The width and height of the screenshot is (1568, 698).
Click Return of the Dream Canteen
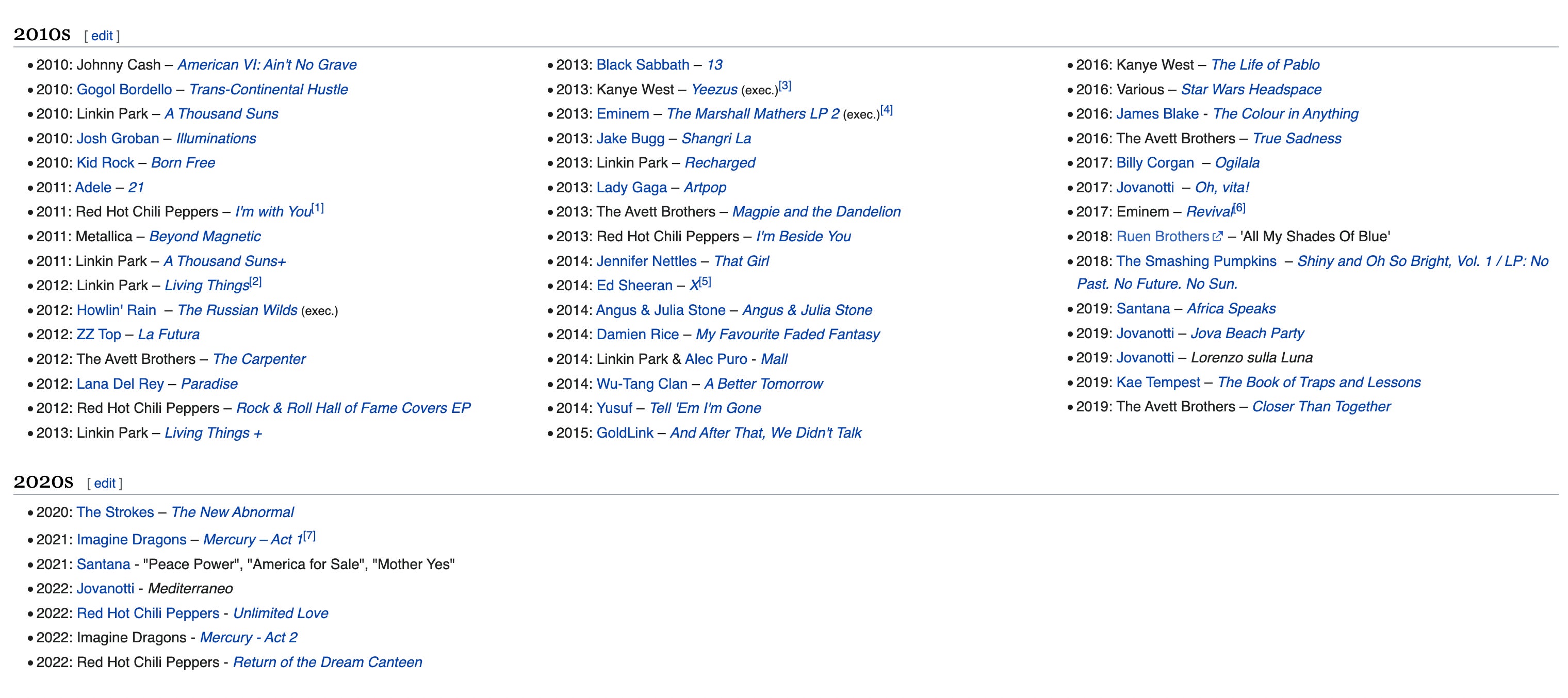327,662
